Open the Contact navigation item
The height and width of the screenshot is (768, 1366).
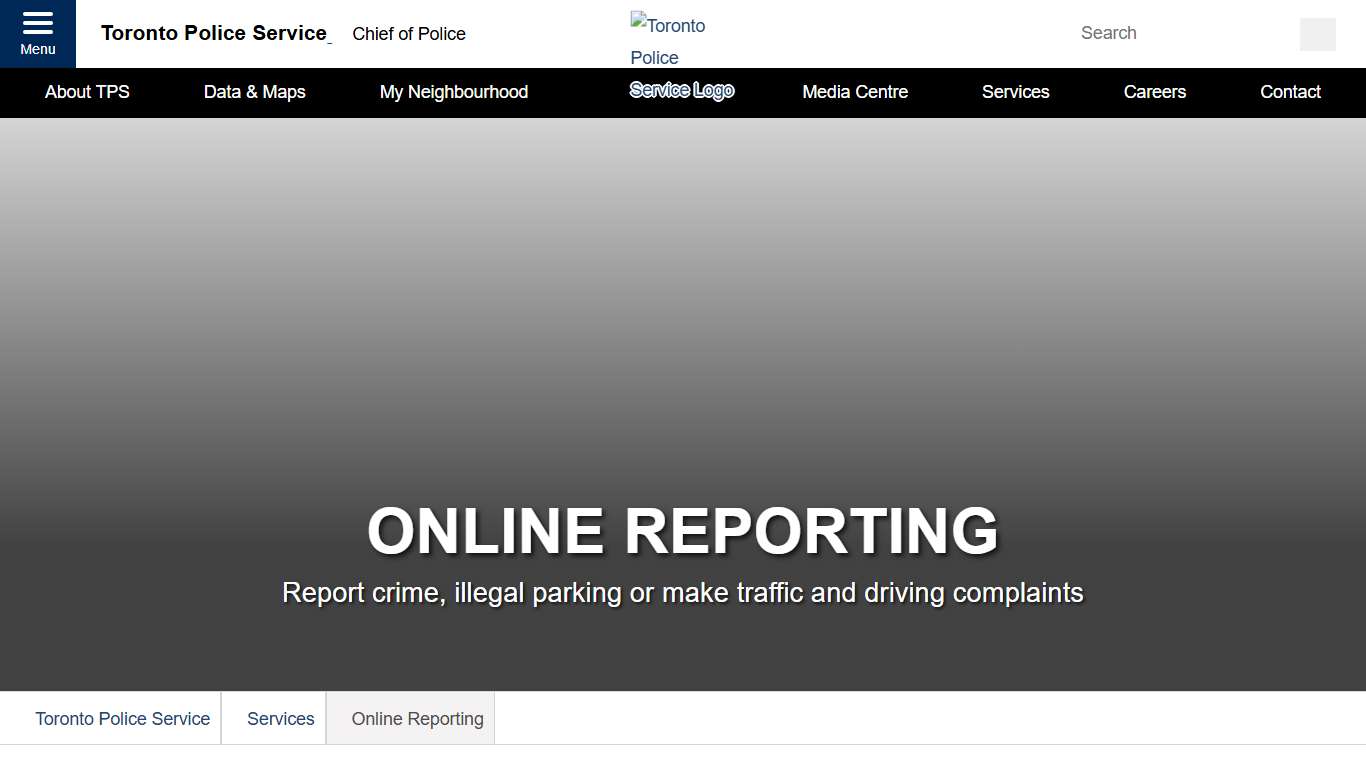(1290, 92)
